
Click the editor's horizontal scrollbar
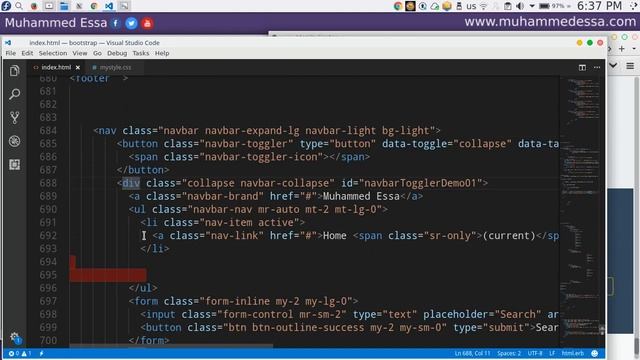pos(171,346)
